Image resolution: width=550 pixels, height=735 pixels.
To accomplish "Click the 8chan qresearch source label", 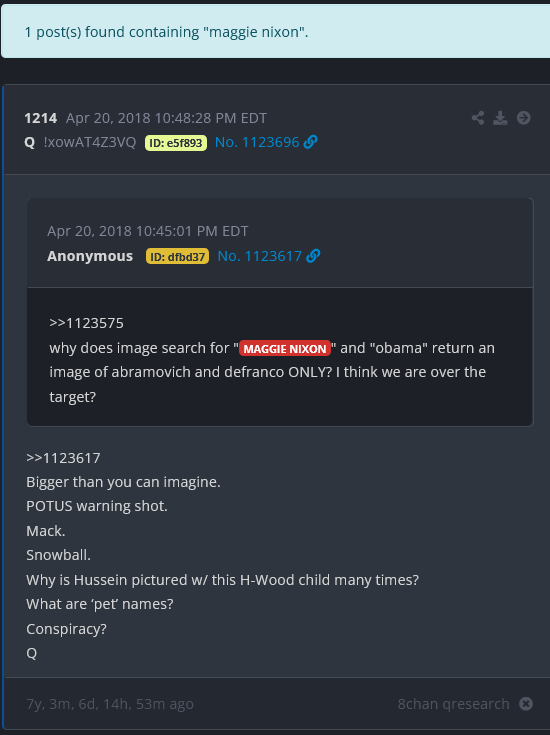I will pos(453,704).
